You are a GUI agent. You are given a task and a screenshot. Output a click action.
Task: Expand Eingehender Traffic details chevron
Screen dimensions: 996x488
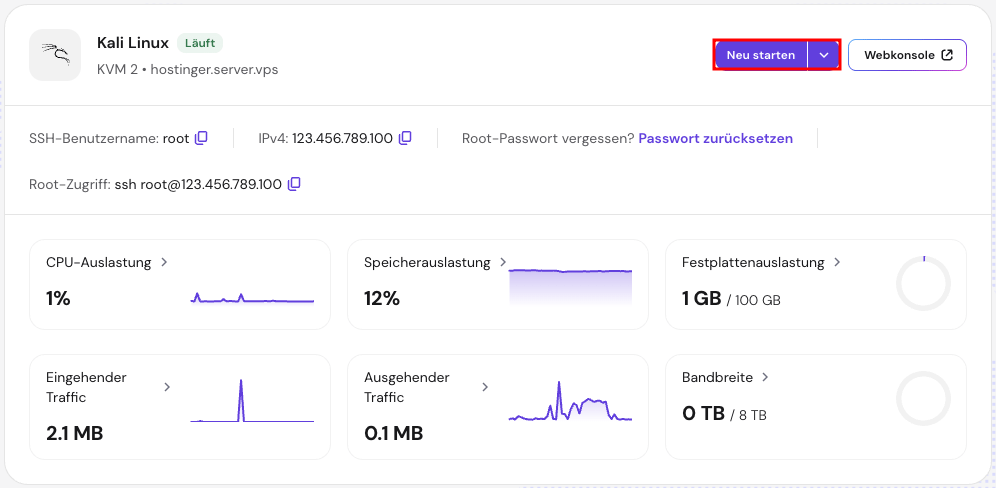tap(167, 387)
